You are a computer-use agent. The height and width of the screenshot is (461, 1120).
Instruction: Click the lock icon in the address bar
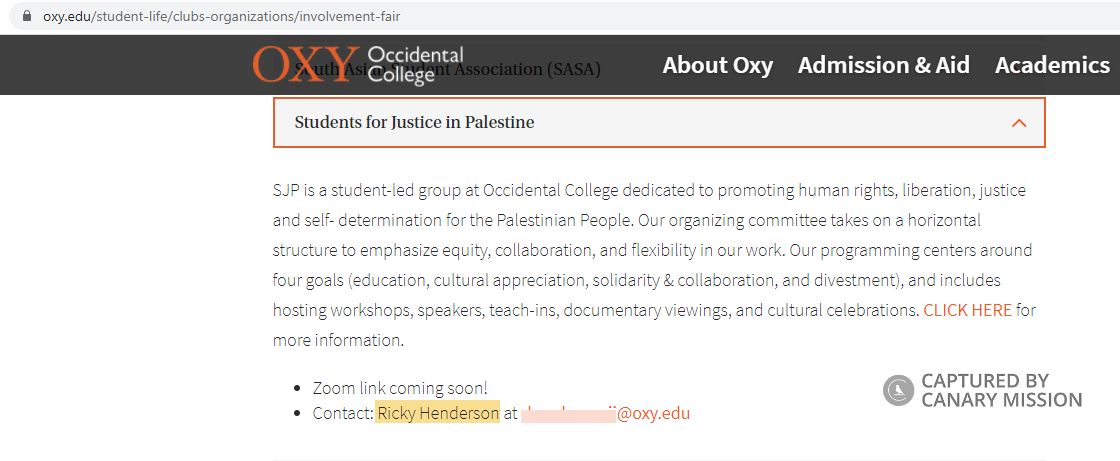tap(27, 17)
